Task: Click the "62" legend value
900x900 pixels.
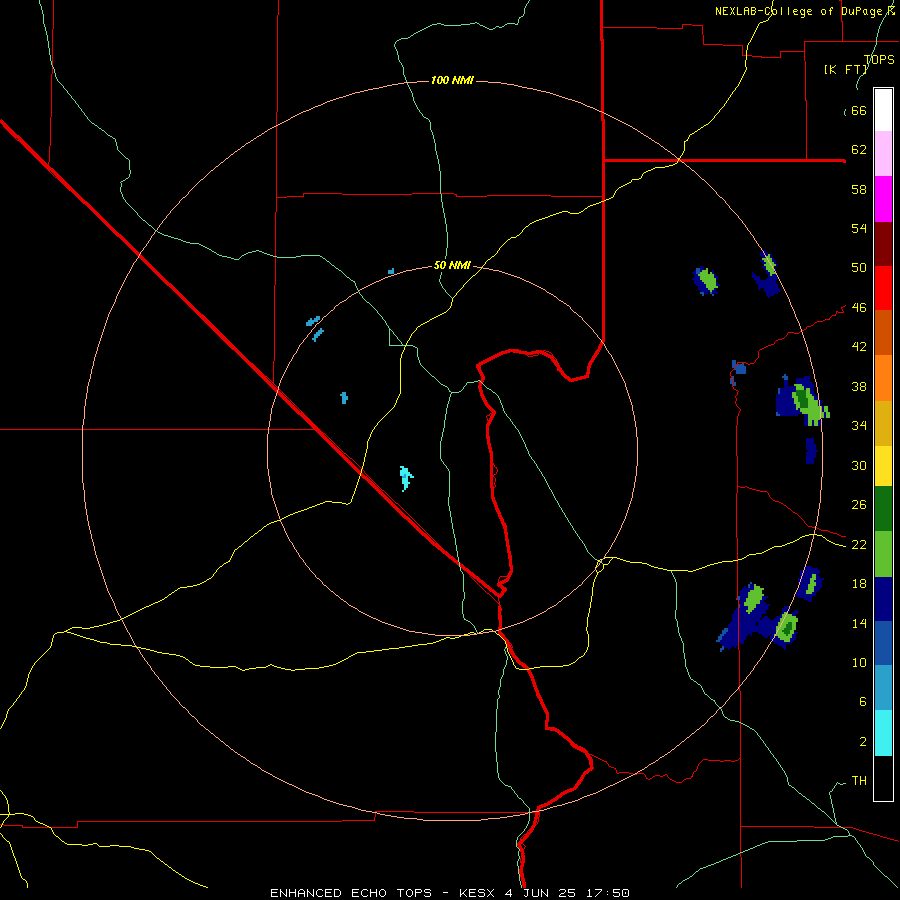Action: pyautogui.click(x=859, y=150)
